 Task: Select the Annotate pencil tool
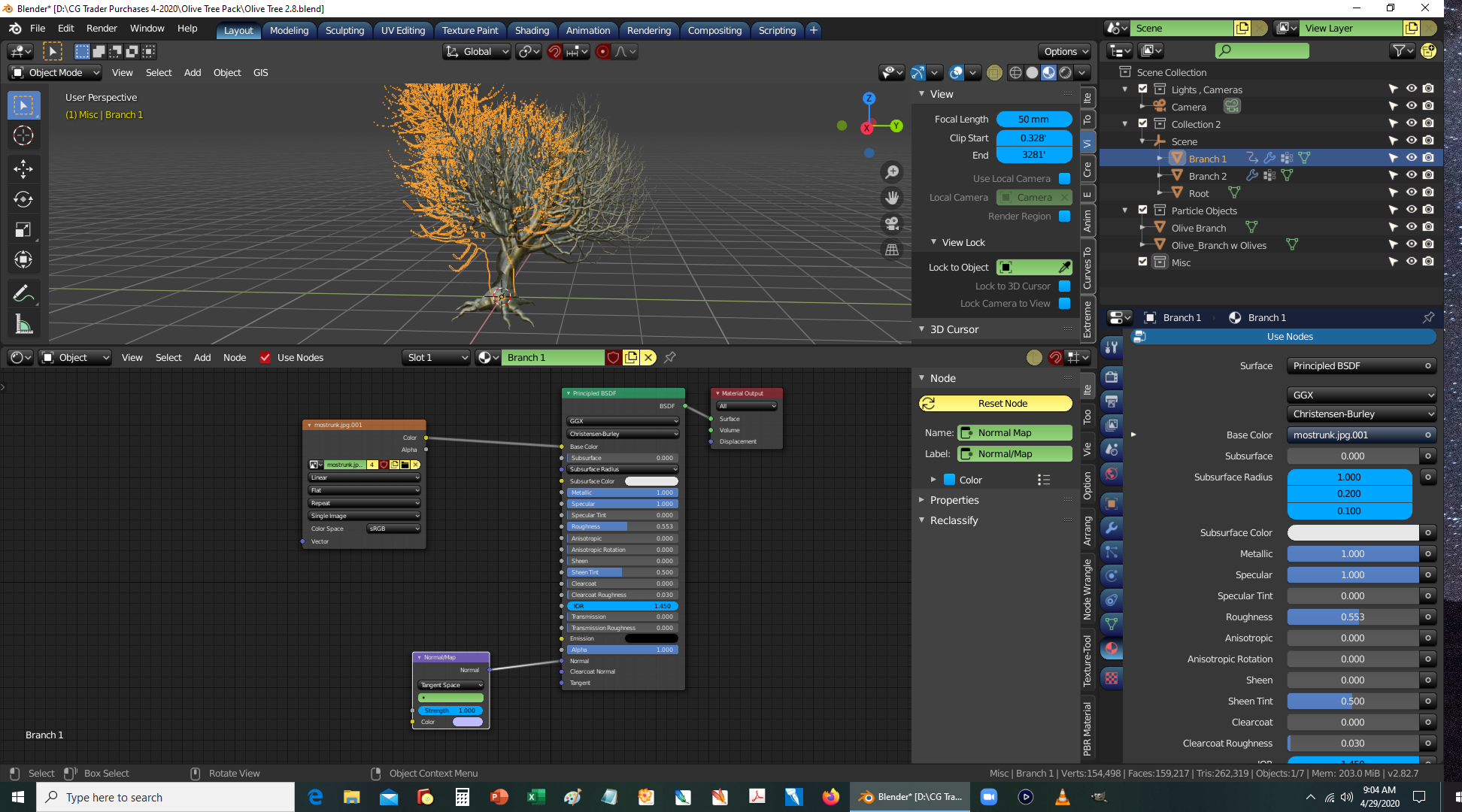[x=23, y=293]
